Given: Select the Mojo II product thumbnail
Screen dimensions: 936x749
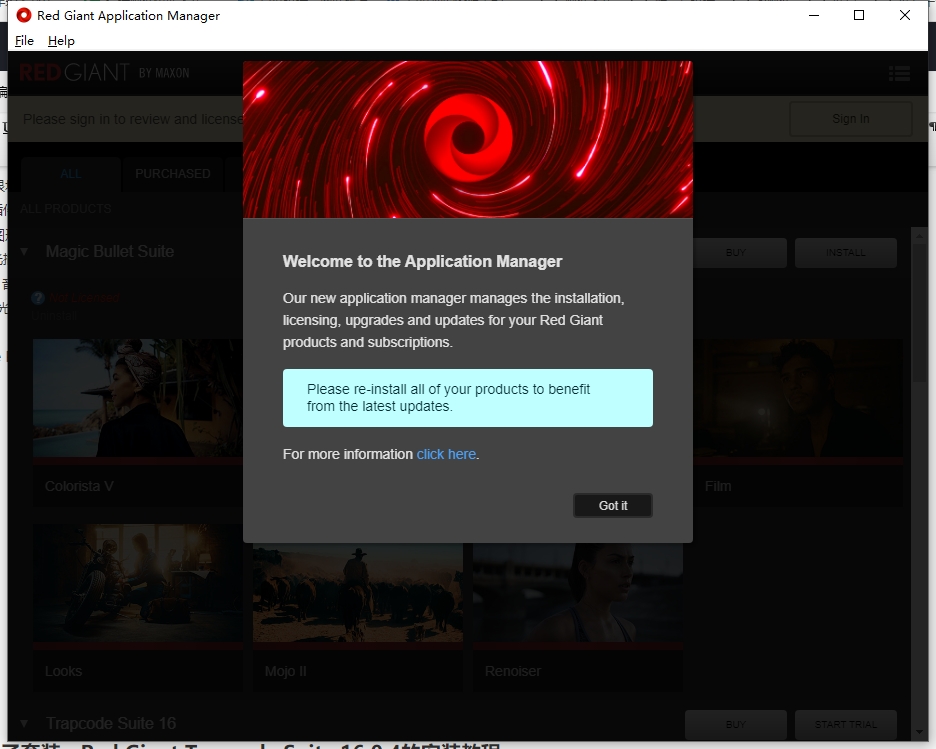Looking at the screenshot, I should coord(358,592).
